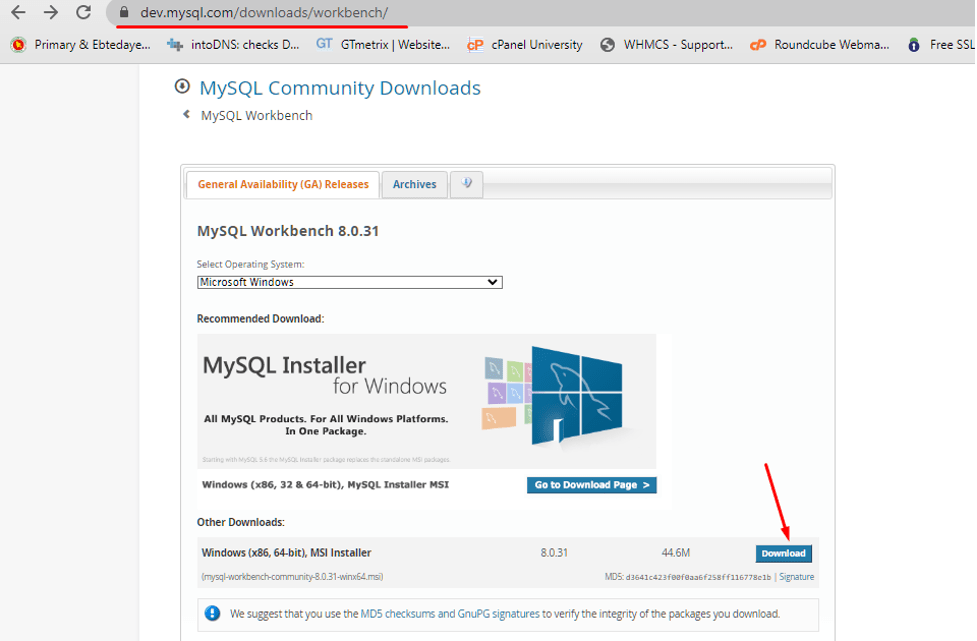Click the Other Downloads label
The height and width of the screenshot is (641, 977).
[x=241, y=522]
